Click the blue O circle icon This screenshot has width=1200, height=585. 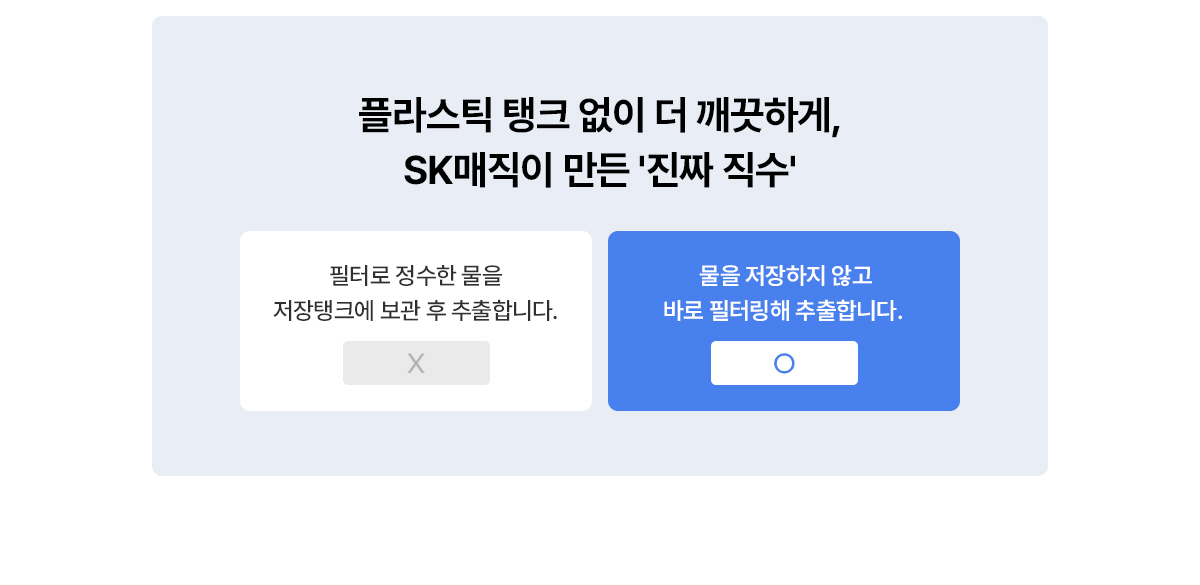784,363
